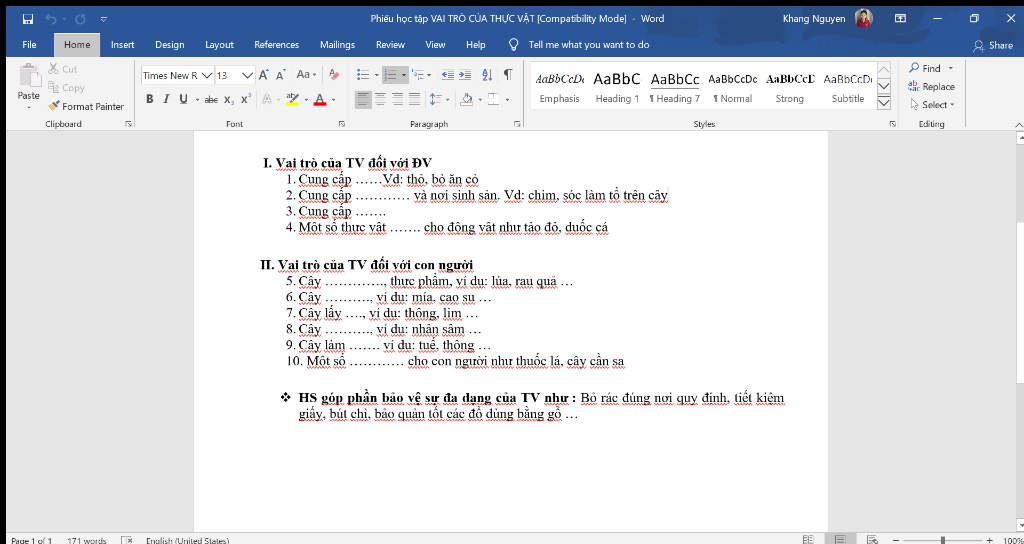Toggle Italic formatting
This screenshot has width=1024, height=544.
tap(166, 99)
